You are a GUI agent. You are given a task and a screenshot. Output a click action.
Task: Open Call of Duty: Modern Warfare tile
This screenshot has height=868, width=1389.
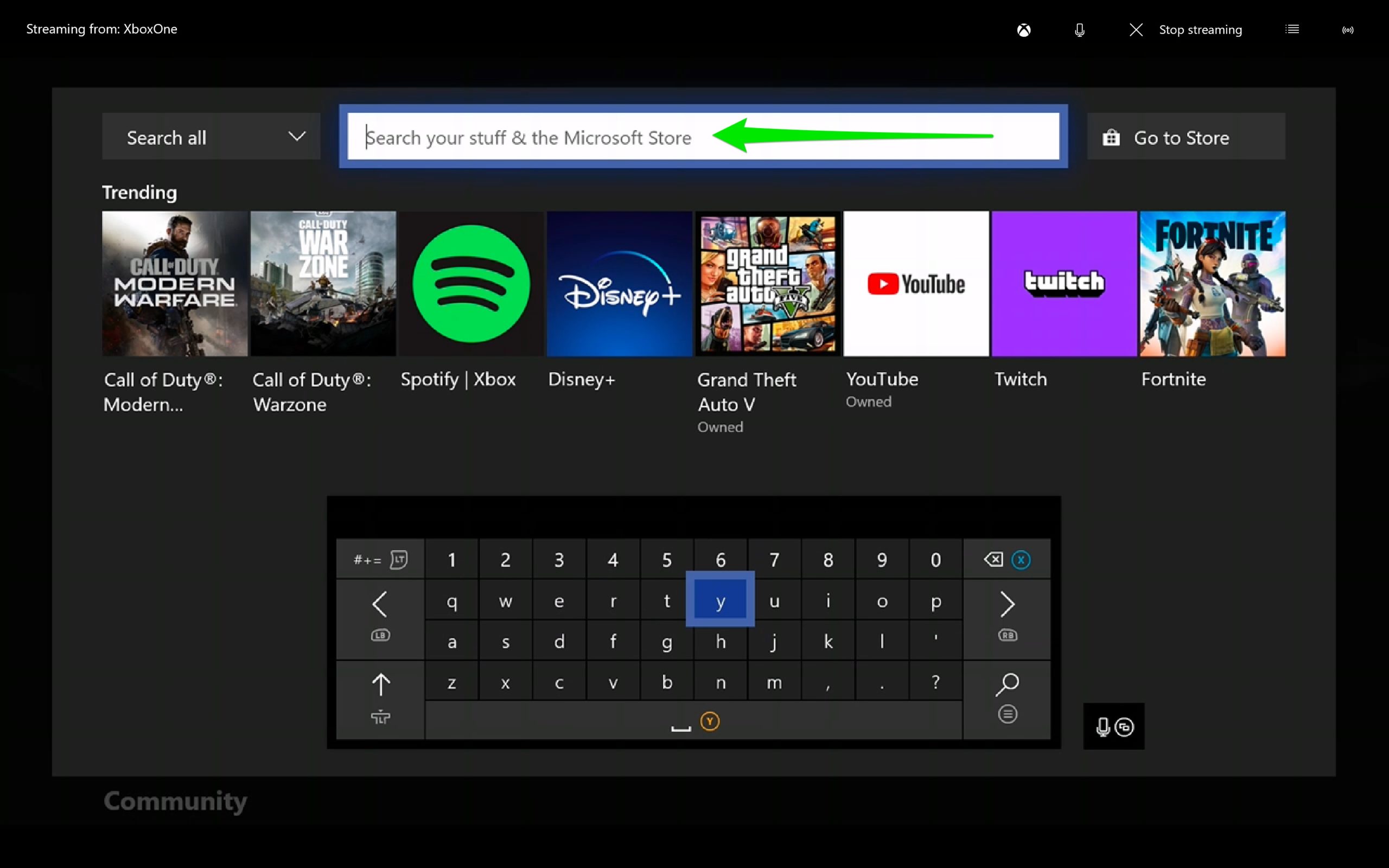tap(175, 284)
